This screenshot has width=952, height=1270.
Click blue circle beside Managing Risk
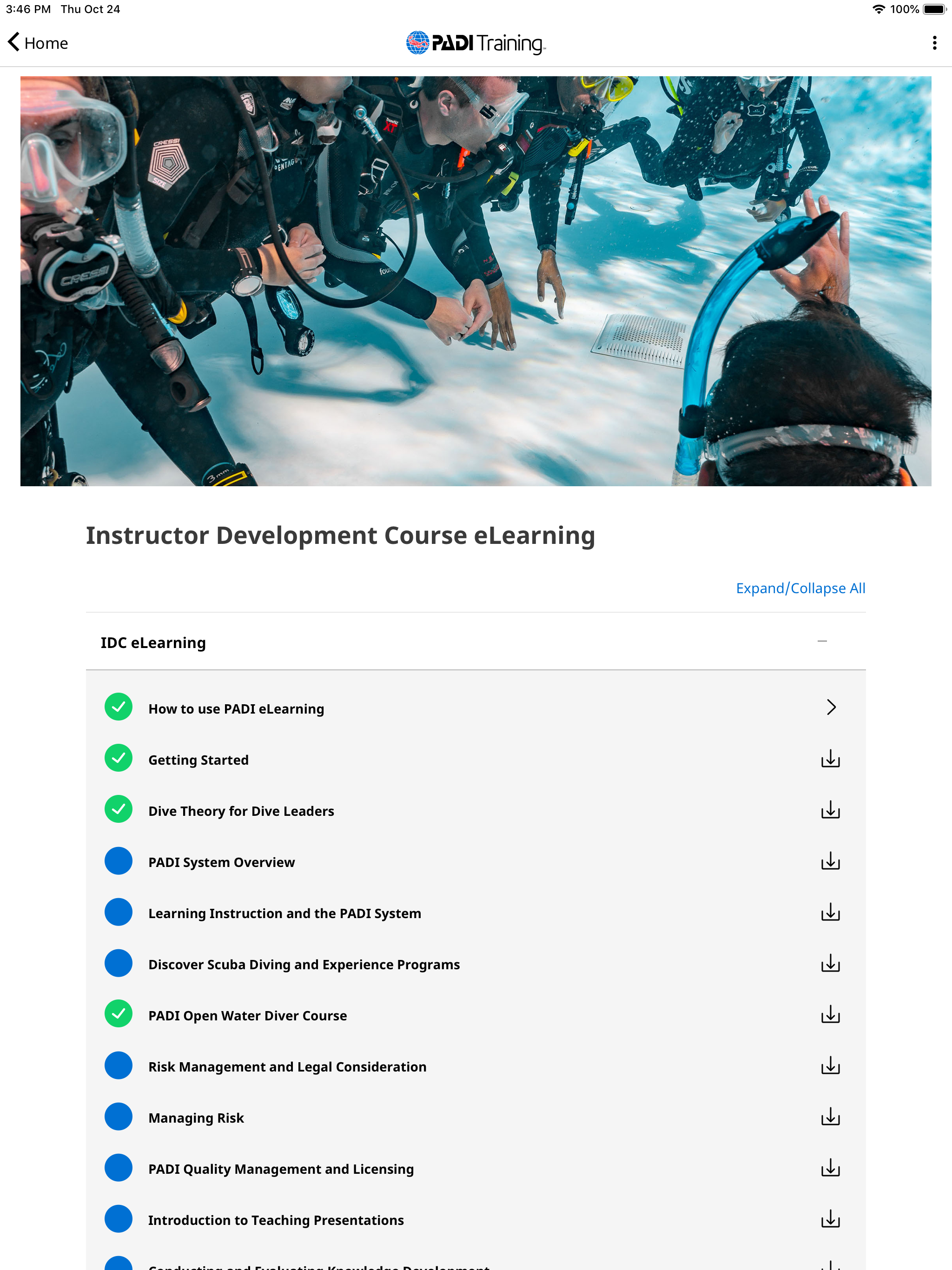point(118,1116)
